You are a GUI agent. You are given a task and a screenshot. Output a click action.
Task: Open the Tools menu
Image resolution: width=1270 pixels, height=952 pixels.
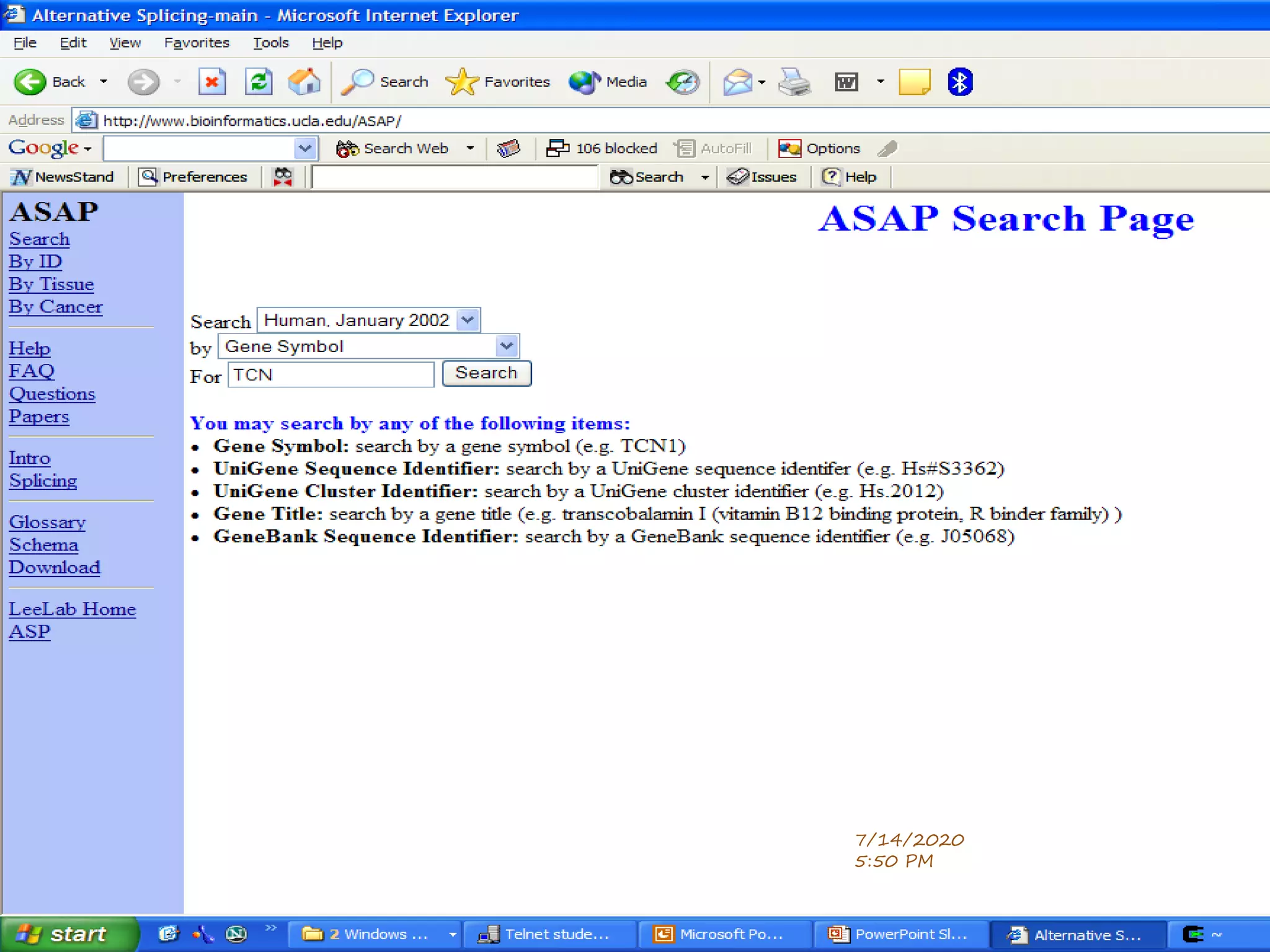pos(270,43)
